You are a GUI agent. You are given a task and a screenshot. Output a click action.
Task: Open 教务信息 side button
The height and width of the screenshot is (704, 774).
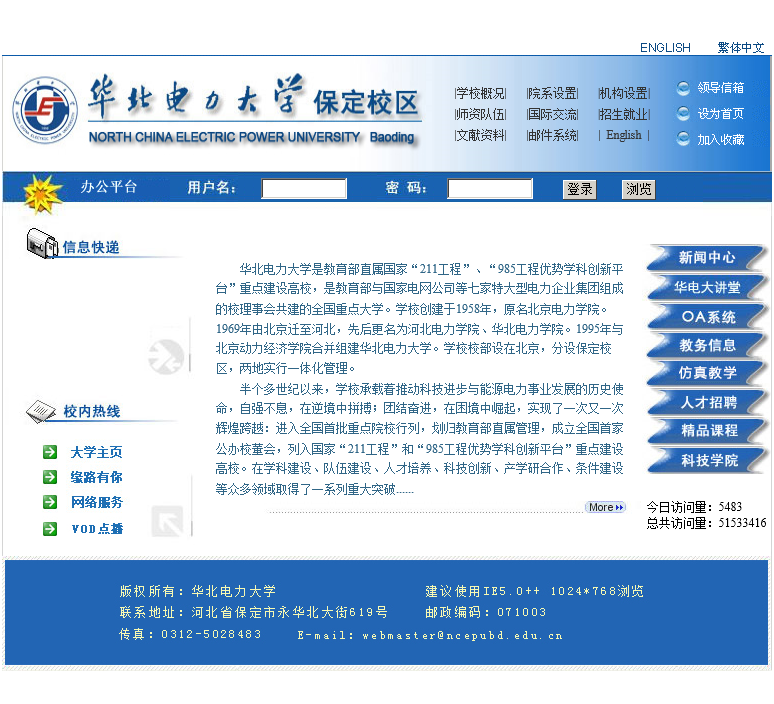pyautogui.click(x=706, y=345)
